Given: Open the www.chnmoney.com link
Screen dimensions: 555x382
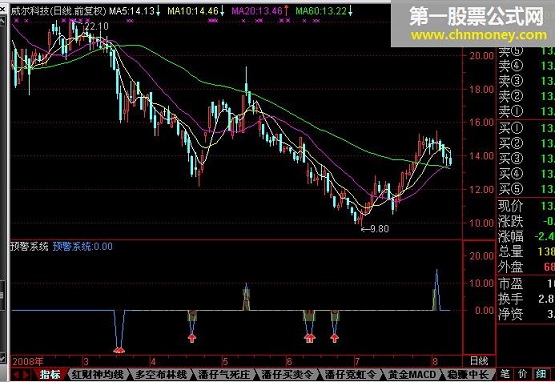Looking at the screenshot, I should coord(479,35).
